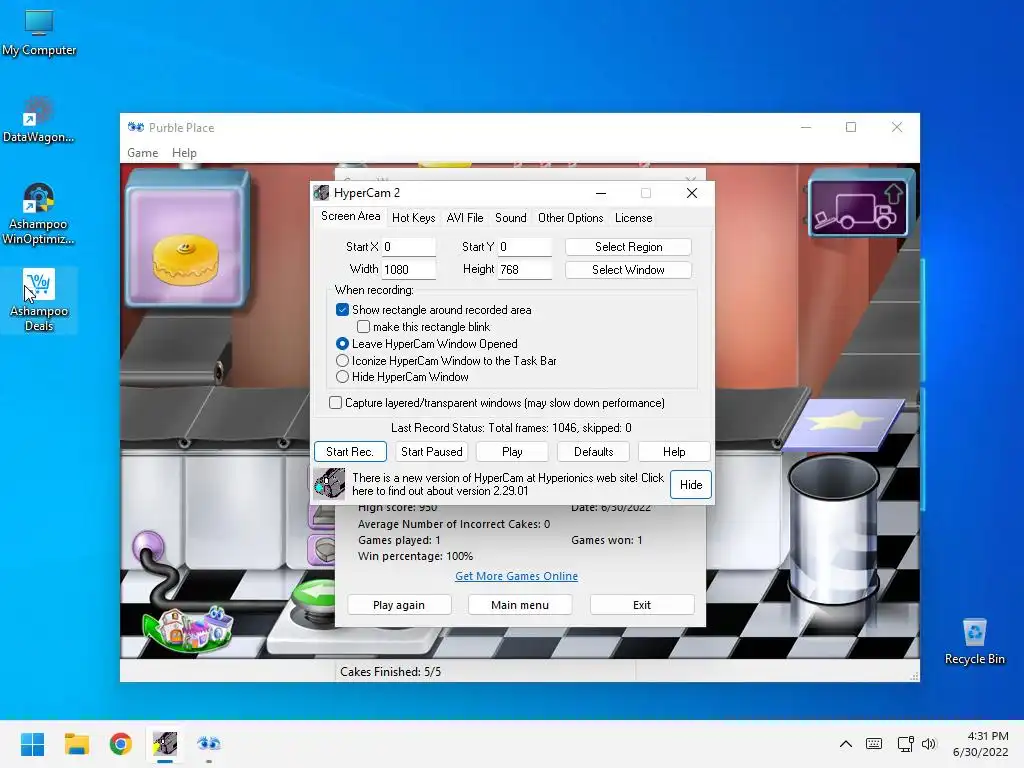The width and height of the screenshot is (1024, 768).
Task: Open My Computer desktop icon
Action: [x=39, y=33]
